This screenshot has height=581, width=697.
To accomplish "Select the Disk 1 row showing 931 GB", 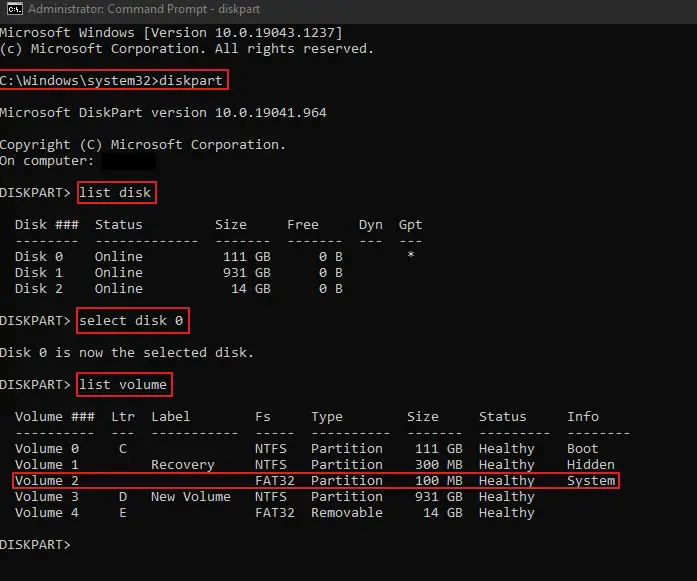I will point(179,272).
